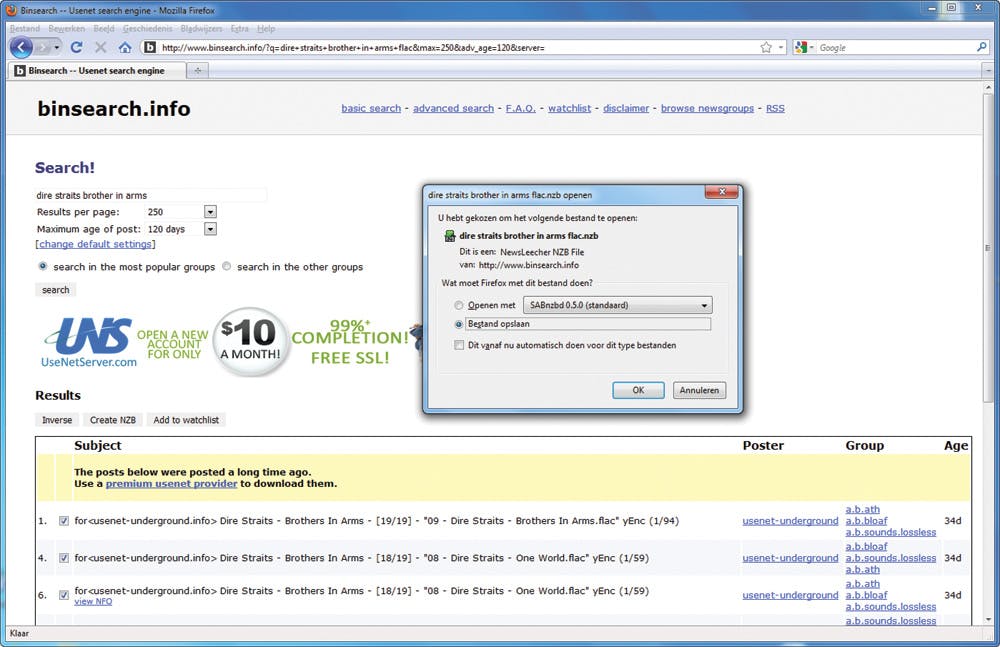The image size is (1000, 647).
Task: Open the Beeld menu
Action: [104, 29]
